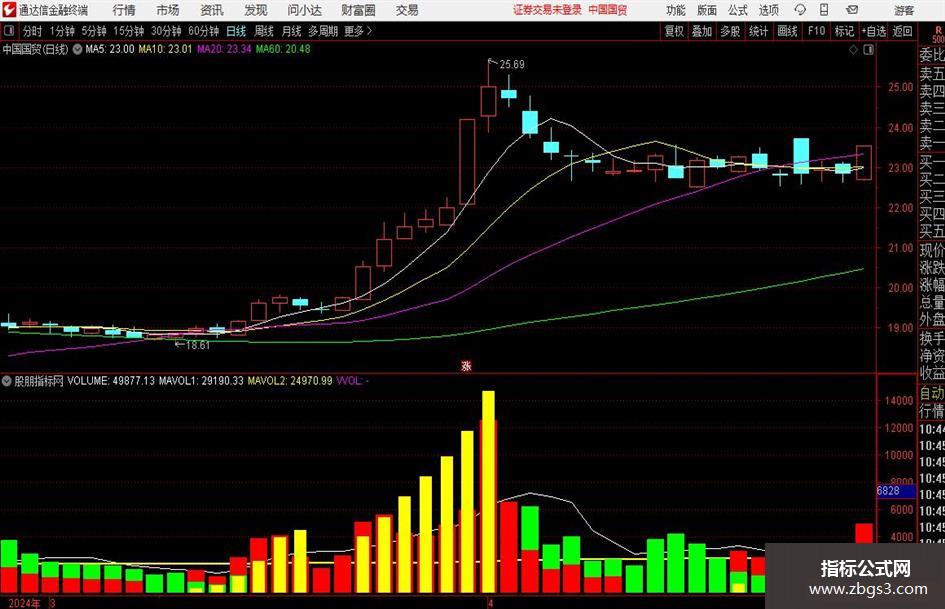
Task: Click the 游客 guest account label
Action: pyautogui.click(x=904, y=10)
